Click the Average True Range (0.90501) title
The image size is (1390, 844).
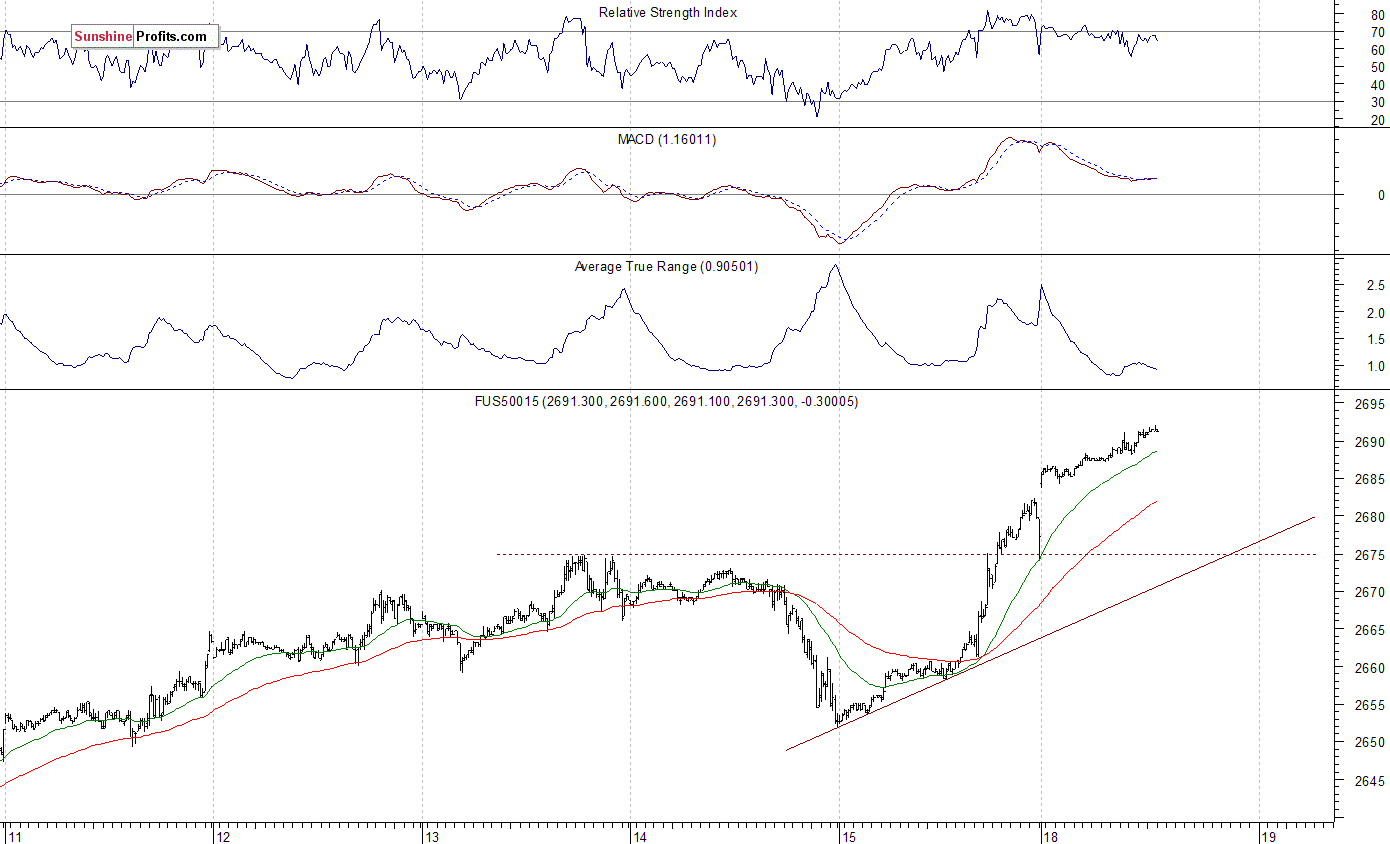667,267
